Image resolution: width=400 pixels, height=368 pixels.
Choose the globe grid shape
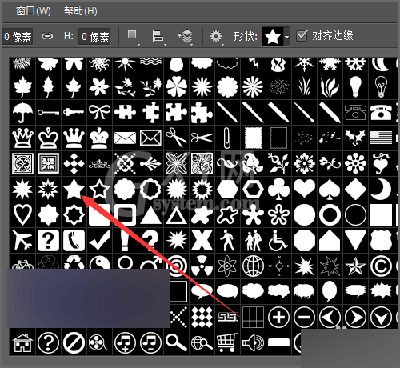pyautogui.click(x=253, y=266)
